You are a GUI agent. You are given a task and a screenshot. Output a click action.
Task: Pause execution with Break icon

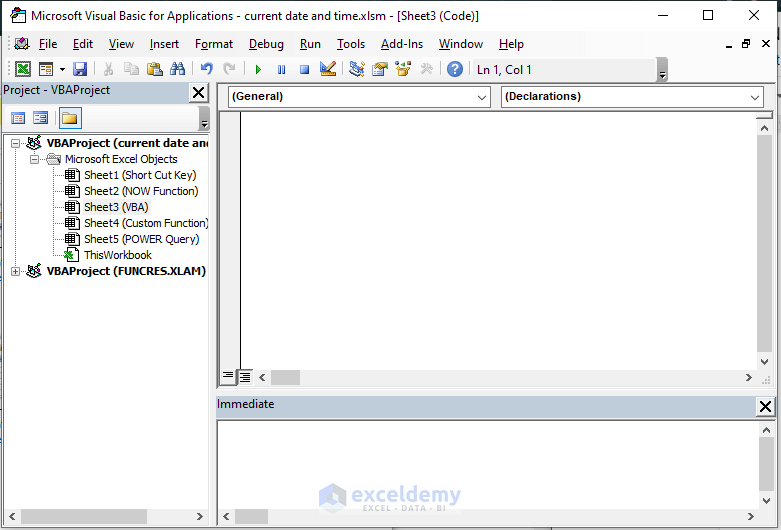tap(281, 69)
